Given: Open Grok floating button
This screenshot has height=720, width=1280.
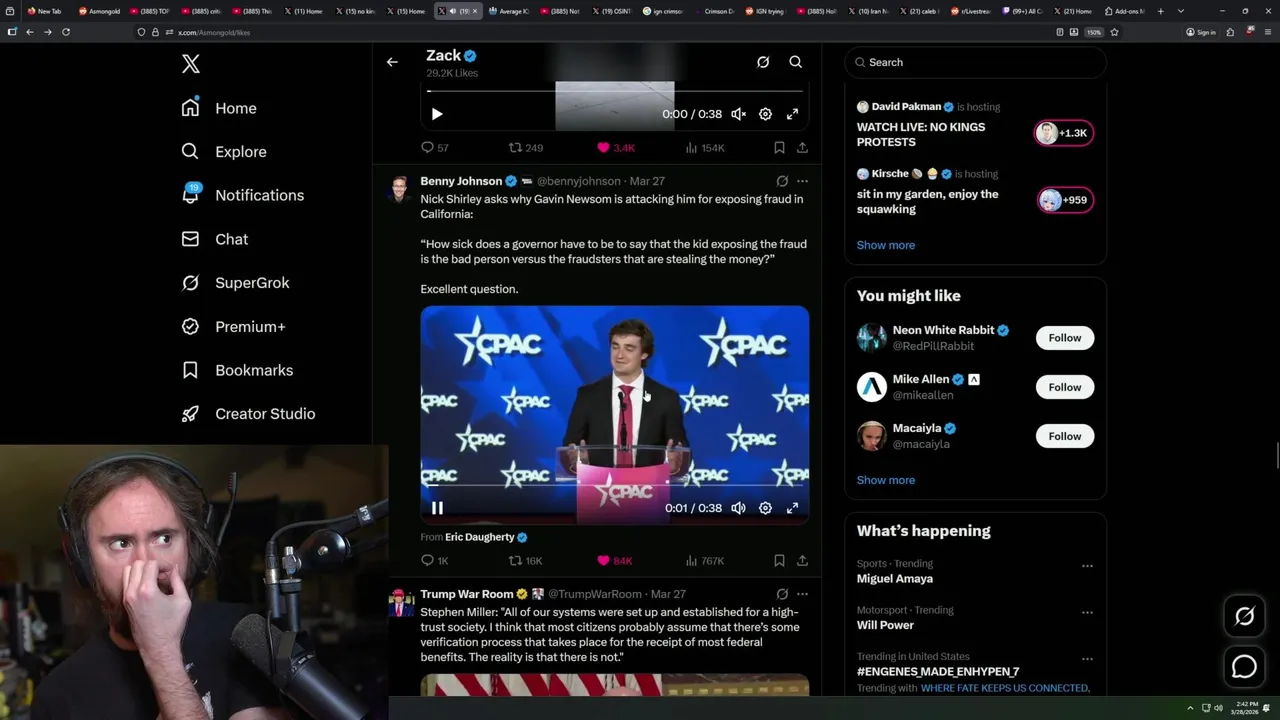Looking at the screenshot, I should (x=1244, y=617).
